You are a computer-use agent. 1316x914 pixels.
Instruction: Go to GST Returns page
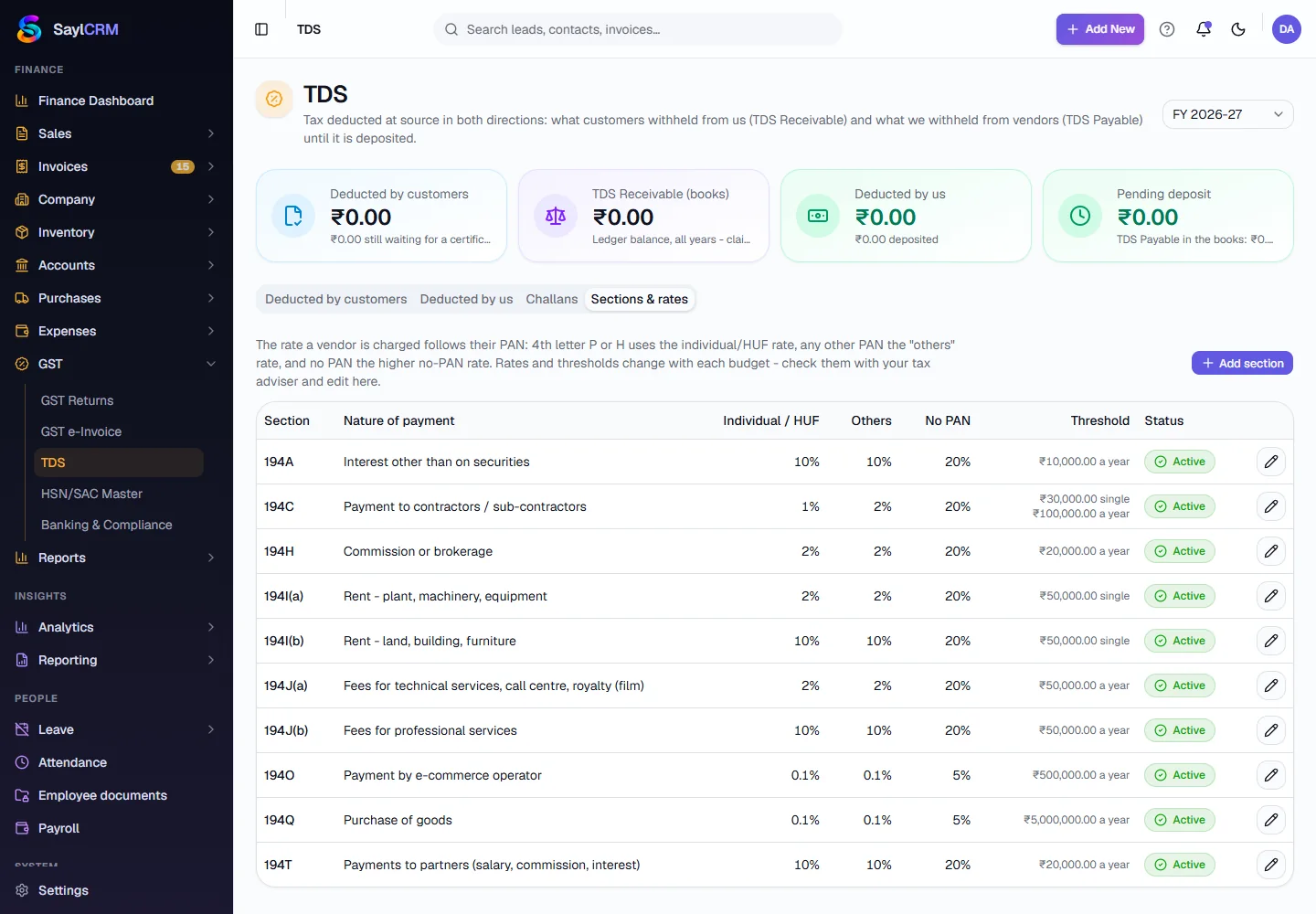click(x=119, y=400)
